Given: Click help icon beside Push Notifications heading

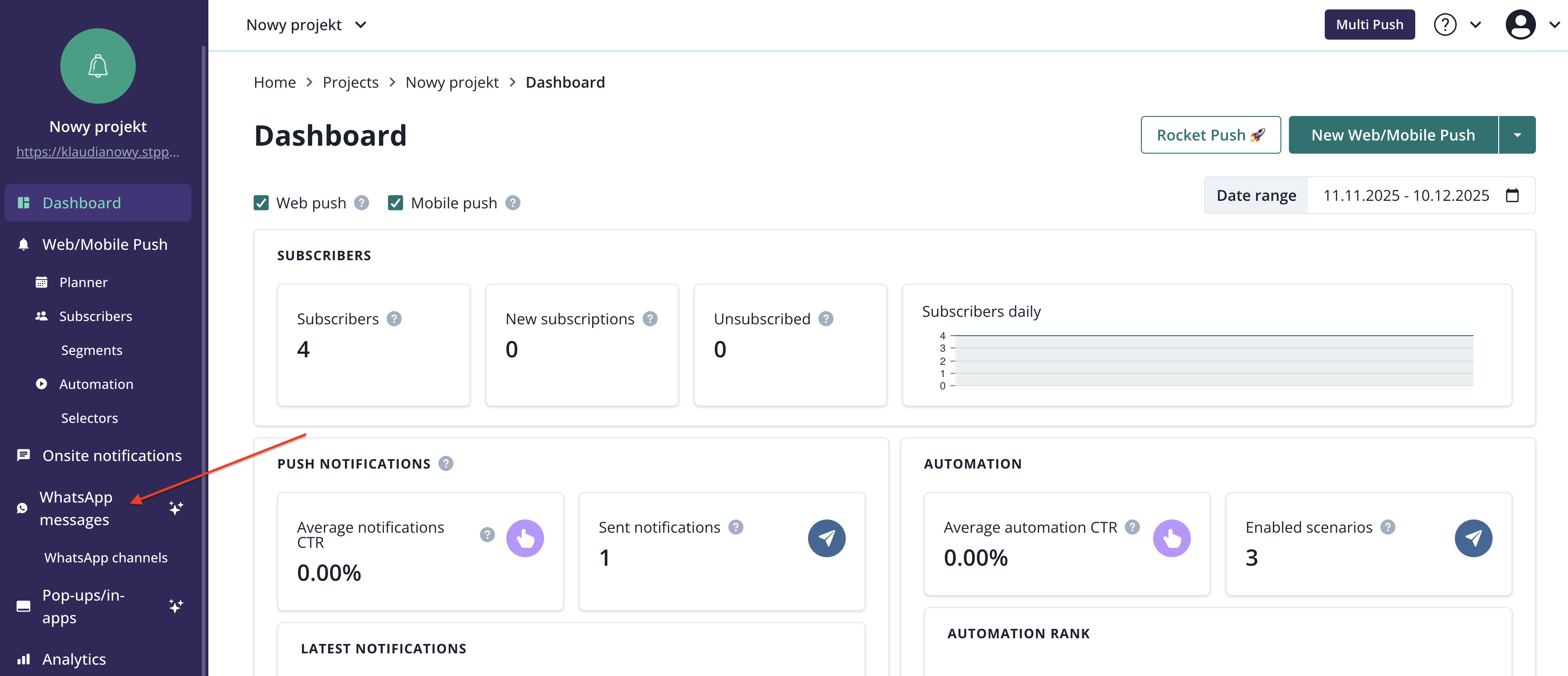Looking at the screenshot, I should [x=446, y=464].
